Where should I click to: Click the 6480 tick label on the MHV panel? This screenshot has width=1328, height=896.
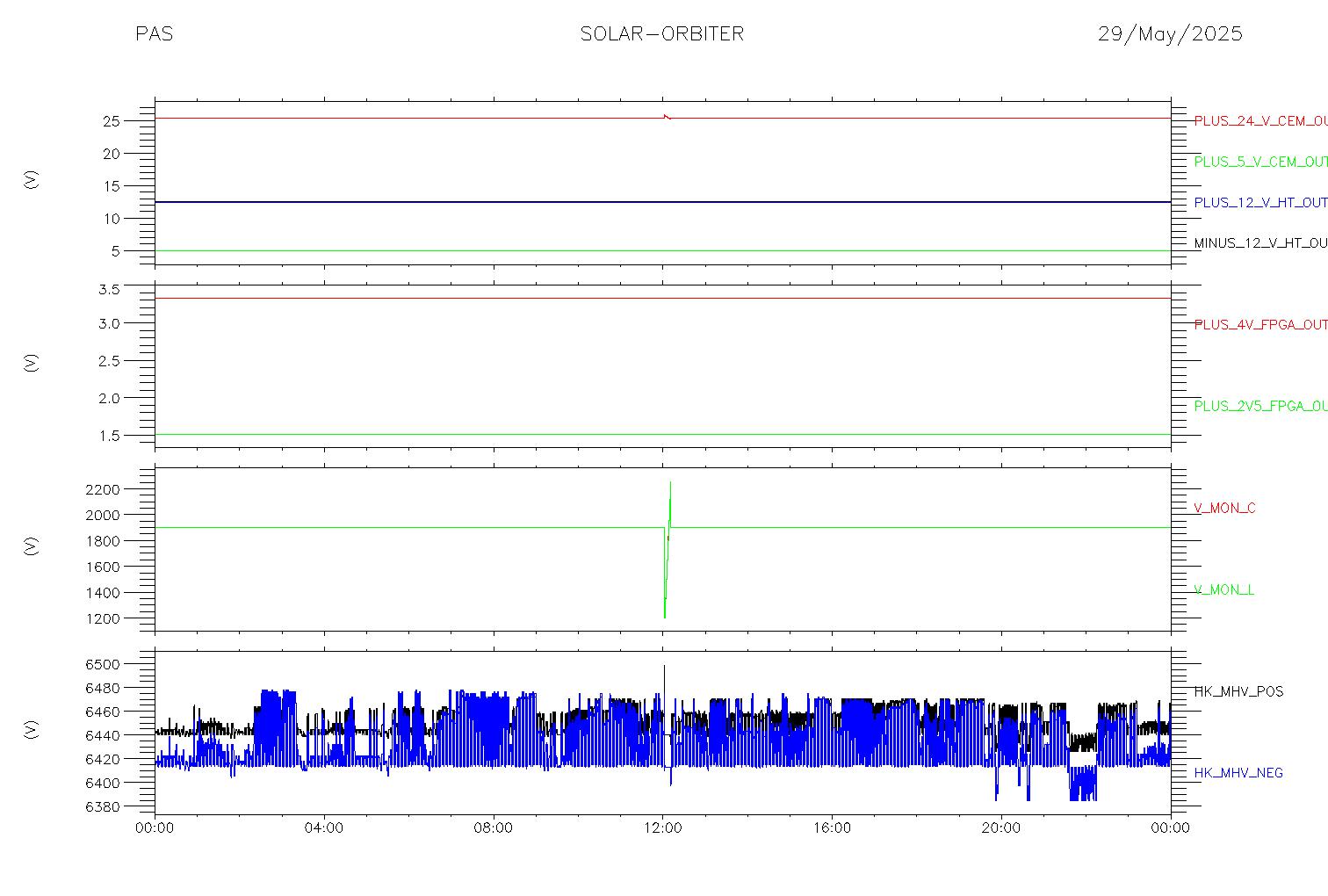pyautogui.click(x=103, y=688)
